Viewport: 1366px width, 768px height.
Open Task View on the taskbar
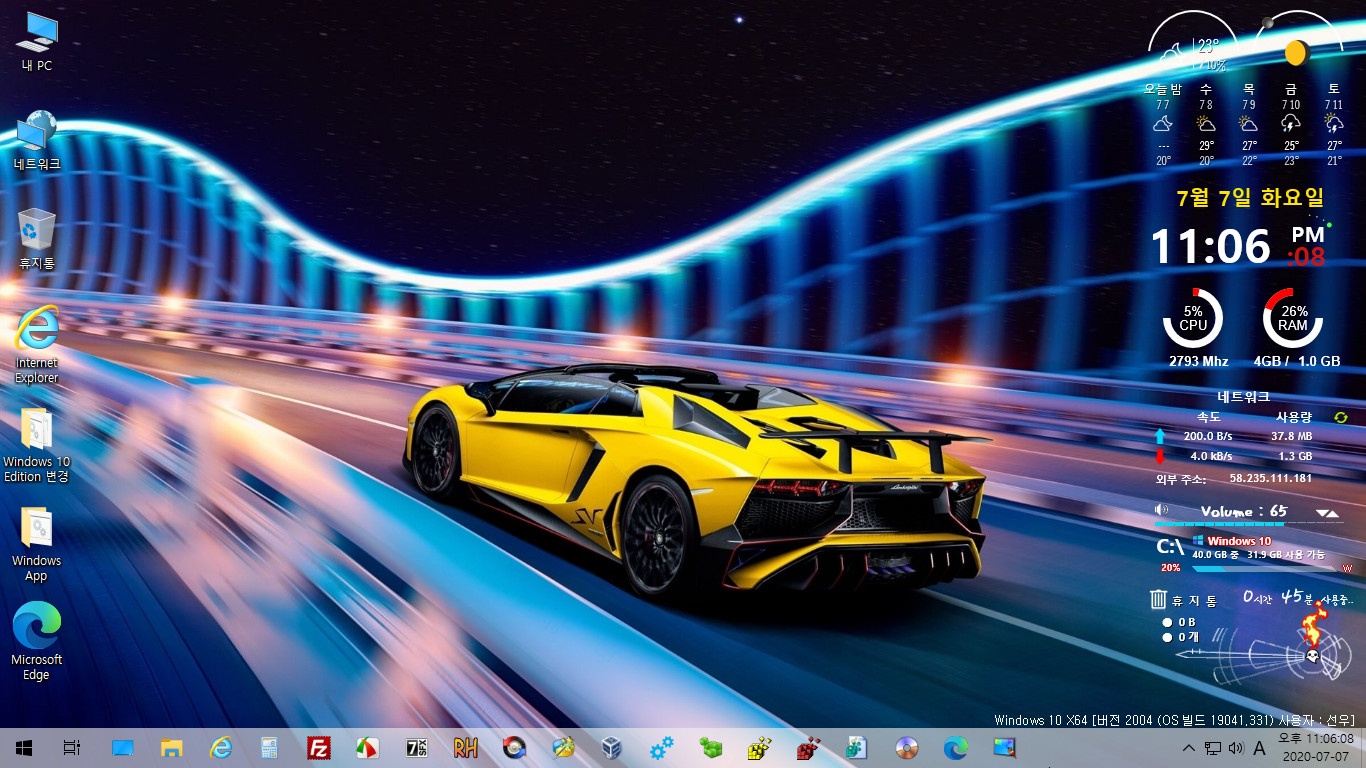71,747
